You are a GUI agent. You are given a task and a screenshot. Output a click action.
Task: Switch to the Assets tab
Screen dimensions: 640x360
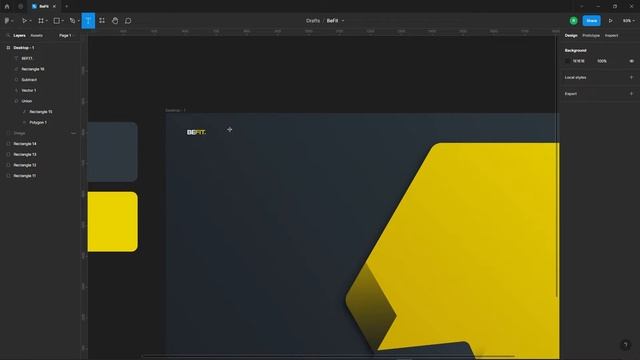click(x=36, y=36)
